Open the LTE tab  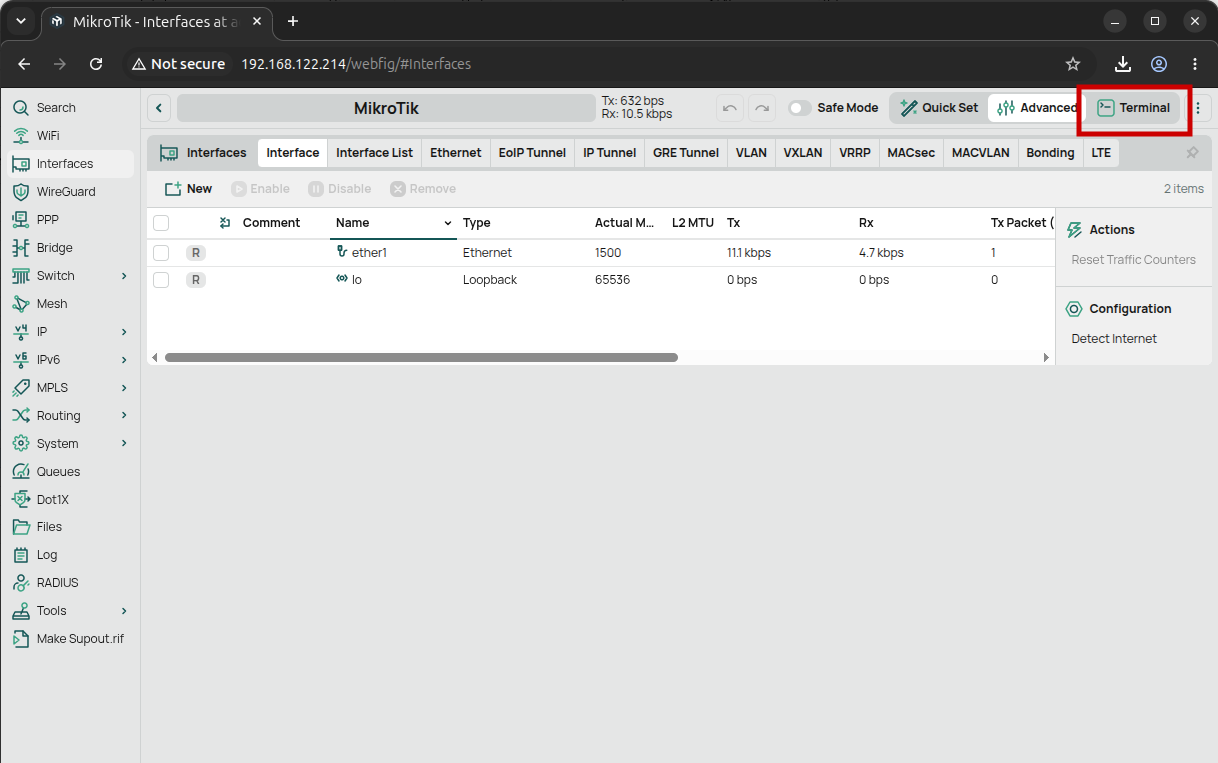[x=1101, y=153]
